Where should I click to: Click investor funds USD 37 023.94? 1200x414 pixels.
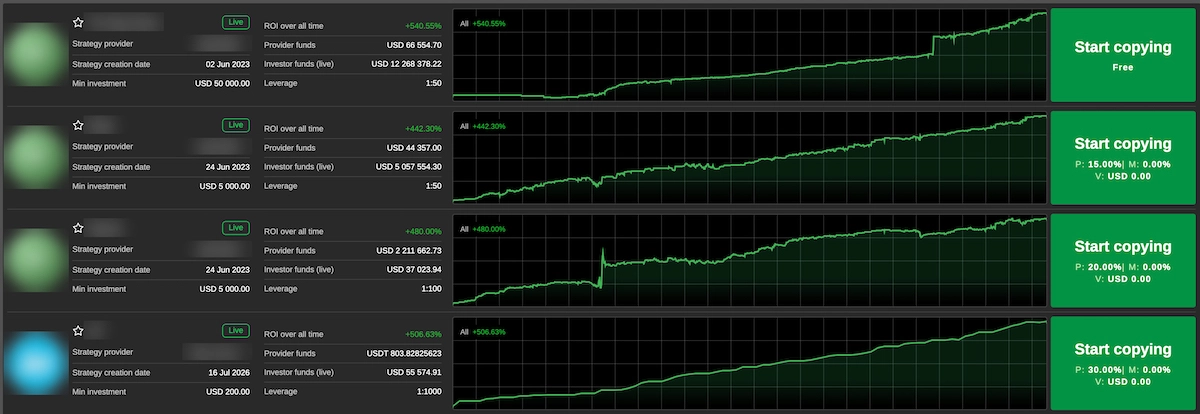pyautogui.click(x=414, y=270)
